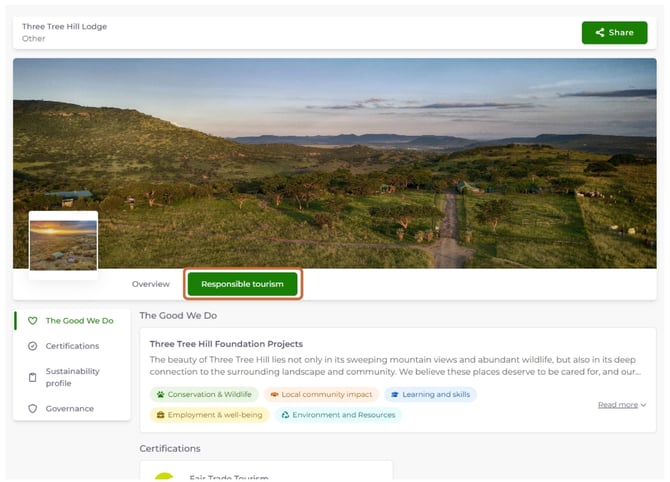Image resolution: width=670 pixels, height=482 pixels.
Task: Click the graduation cap icon in Learning and skills
Action: pyautogui.click(x=395, y=394)
